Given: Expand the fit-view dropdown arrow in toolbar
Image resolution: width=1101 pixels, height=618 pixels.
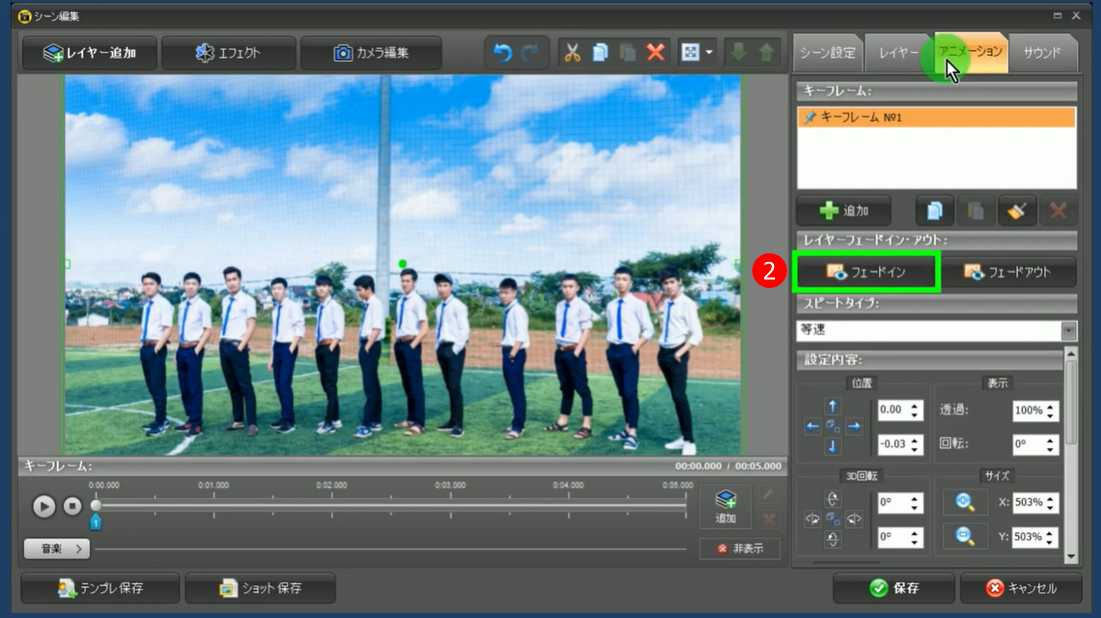Looking at the screenshot, I should pyautogui.click(x=710, y=53).
